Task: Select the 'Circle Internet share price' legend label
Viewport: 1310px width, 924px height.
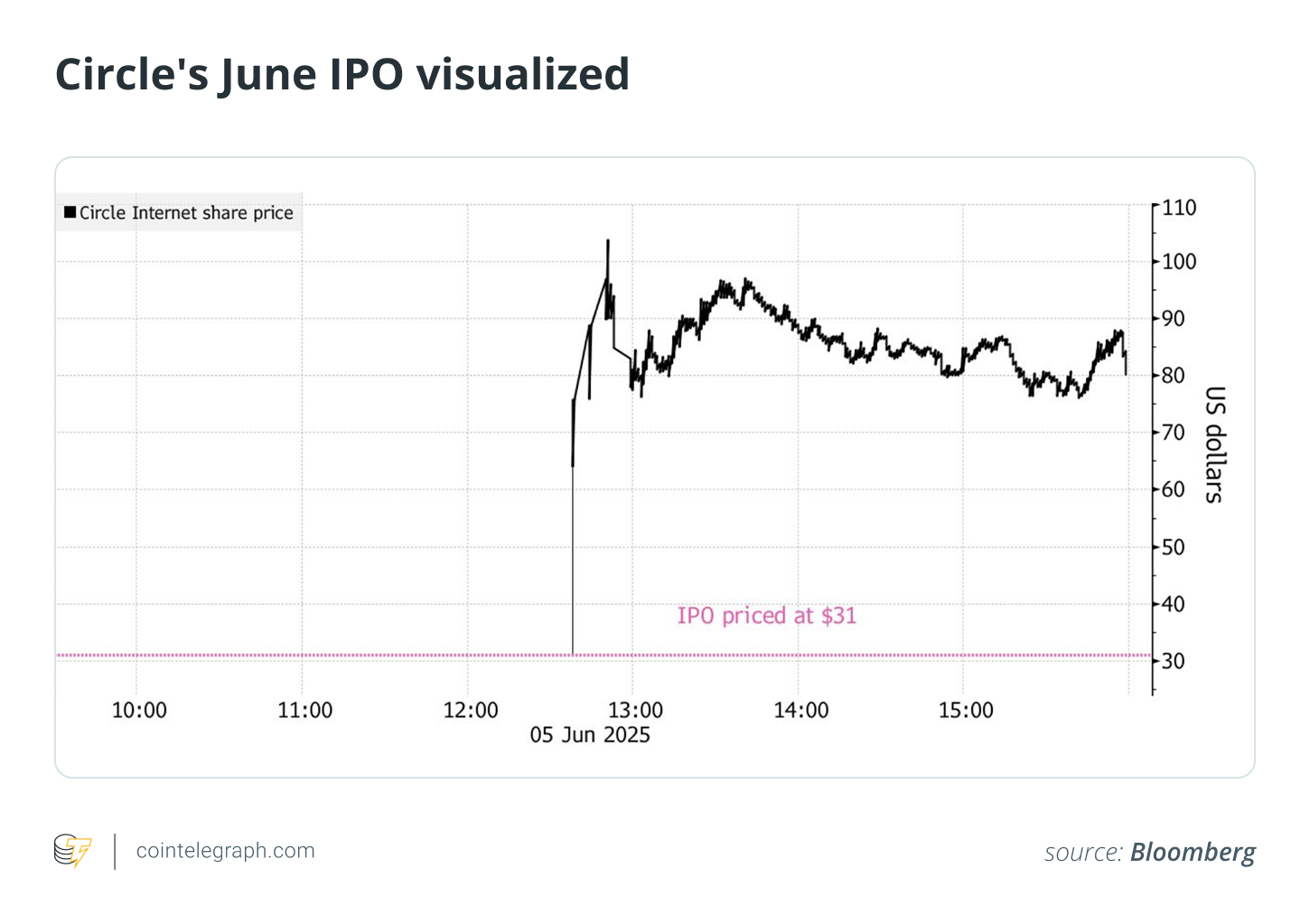Action: click(x=186, y=213)
